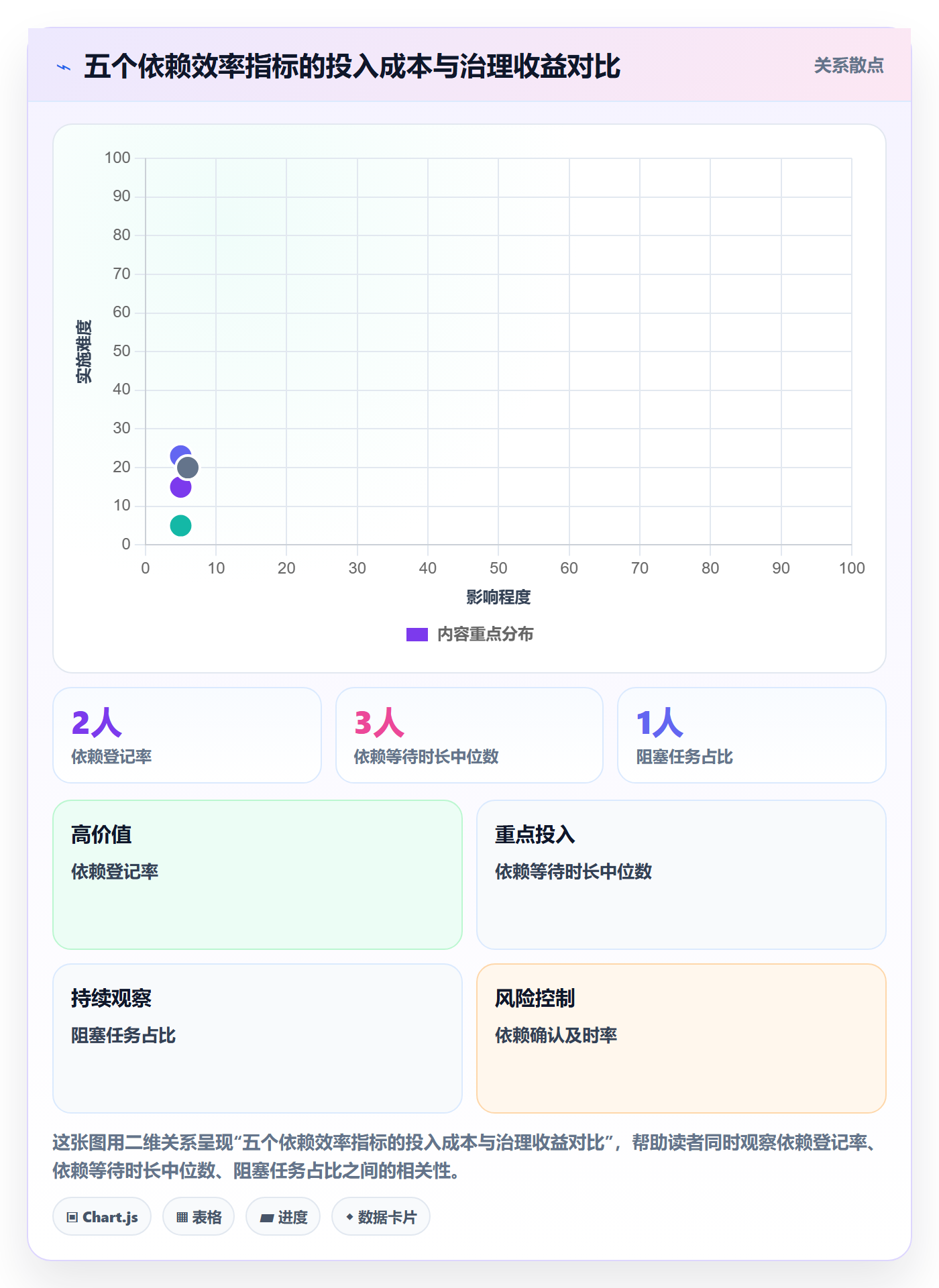Click the 重点投入 quadrant heading

point(535,835)
